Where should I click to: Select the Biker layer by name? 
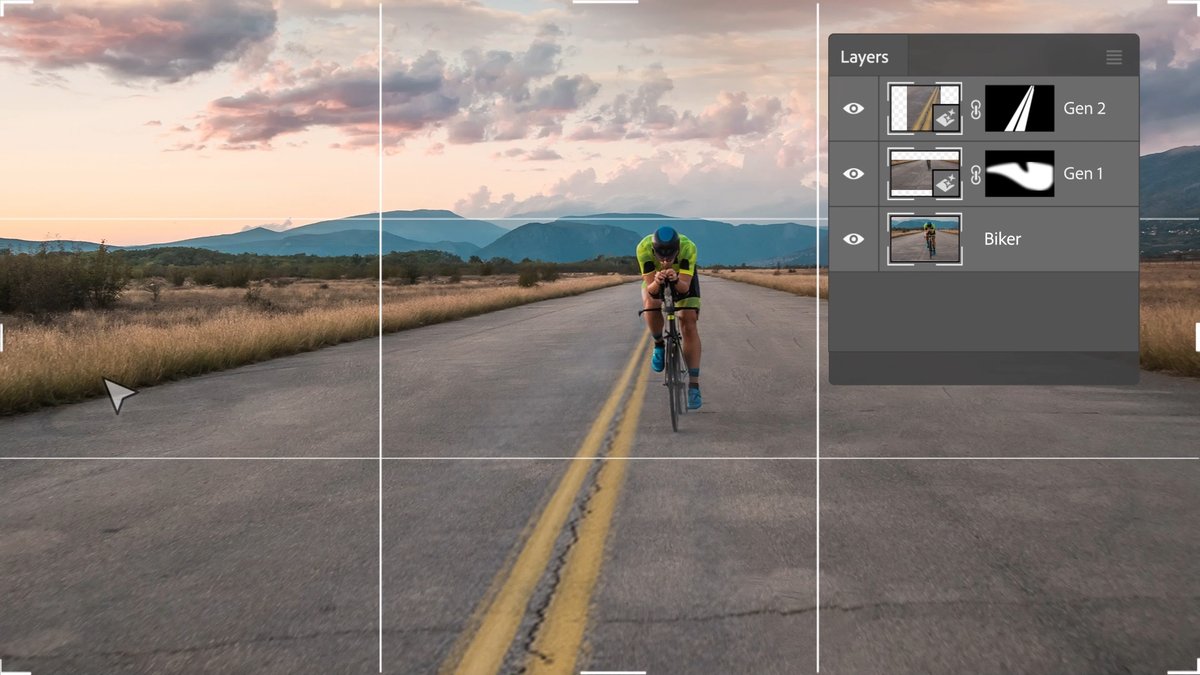(x=1002, y=238)
